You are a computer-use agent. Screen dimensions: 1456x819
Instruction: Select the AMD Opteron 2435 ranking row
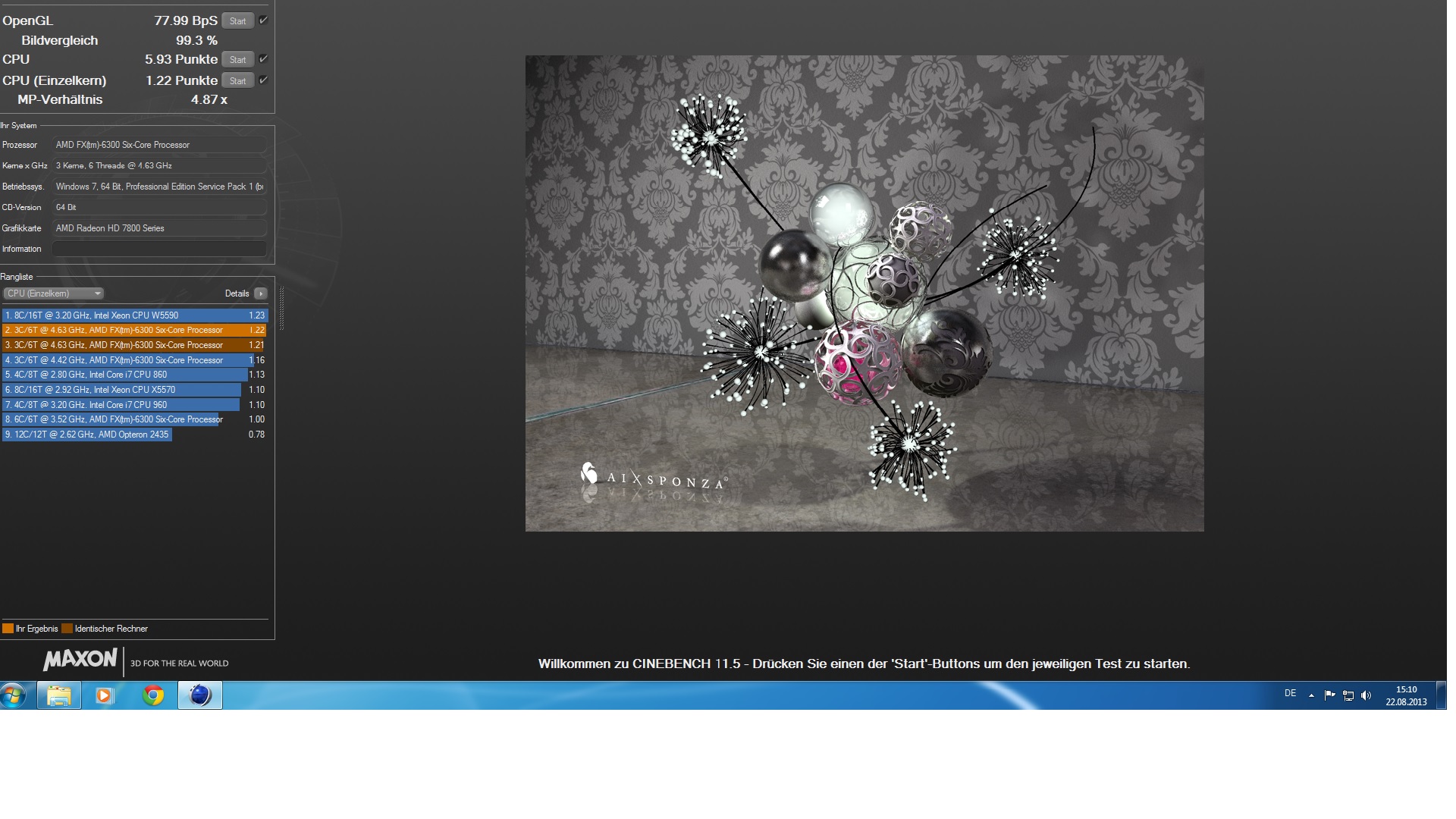87,435
